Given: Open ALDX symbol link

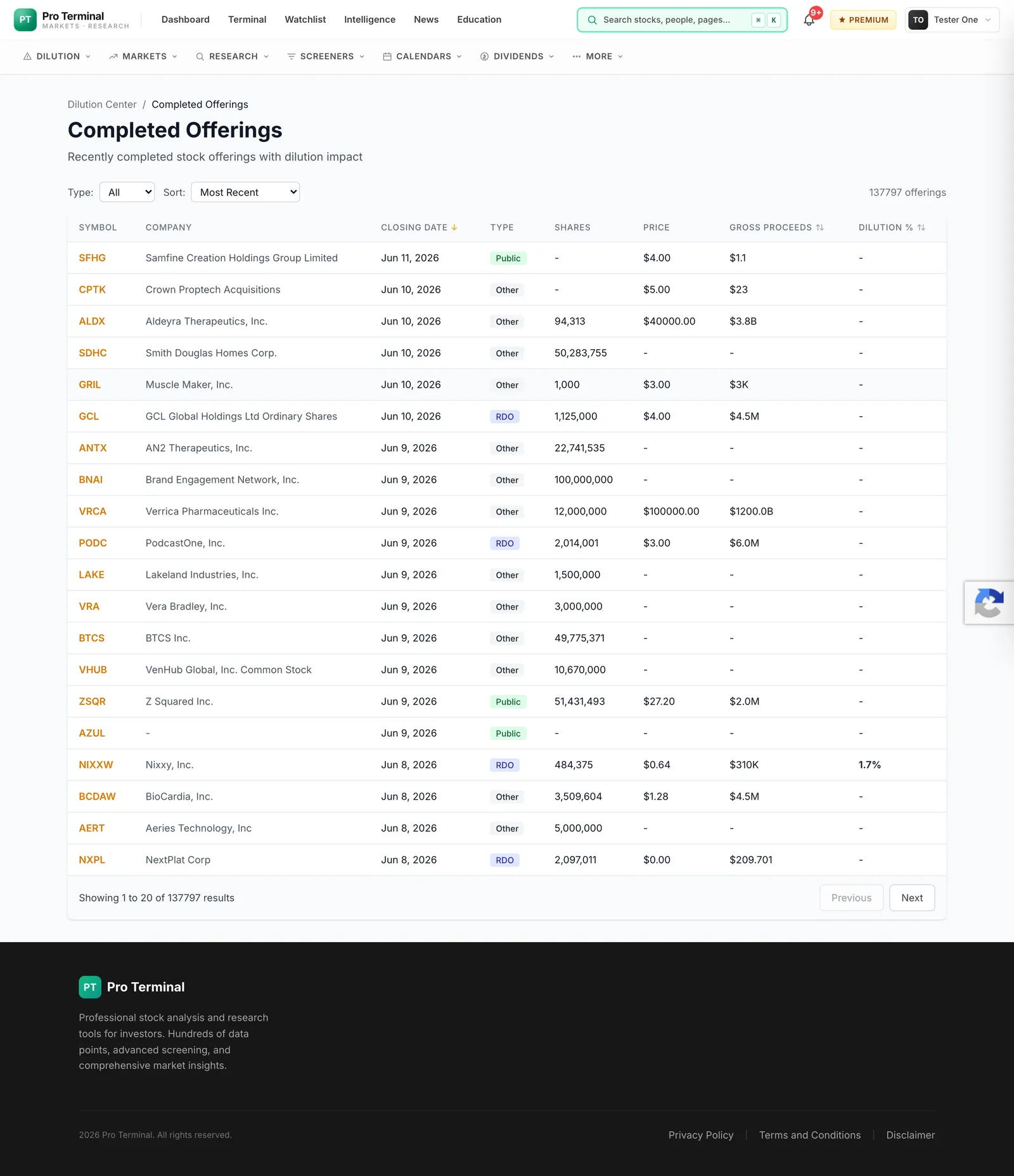Looking at the screenshot, I should (92, 321).
